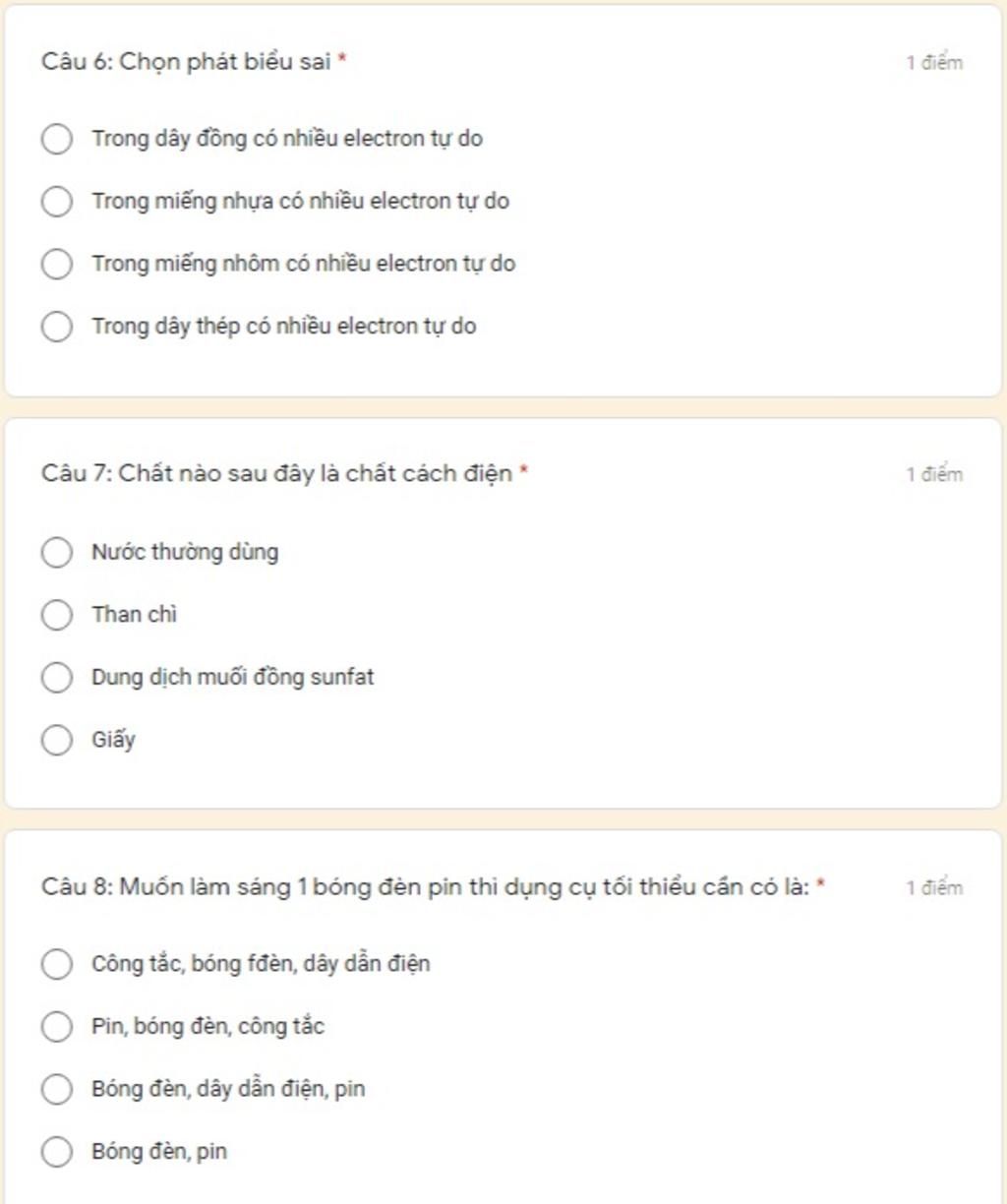Click the '1 điểm' label of Câu 7
This screenshot has width=1007, height=1204.
[x=934, y=474]
